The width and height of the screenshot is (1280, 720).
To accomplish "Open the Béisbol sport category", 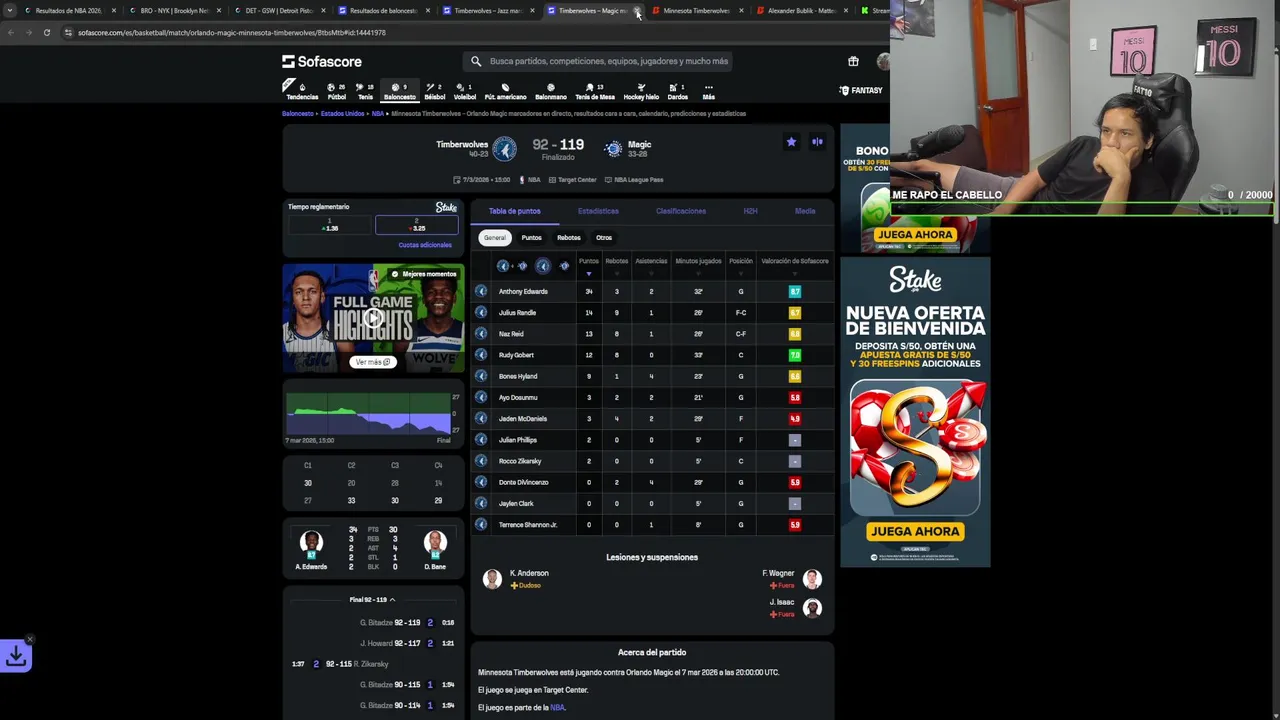I will [x=434, y=91].
